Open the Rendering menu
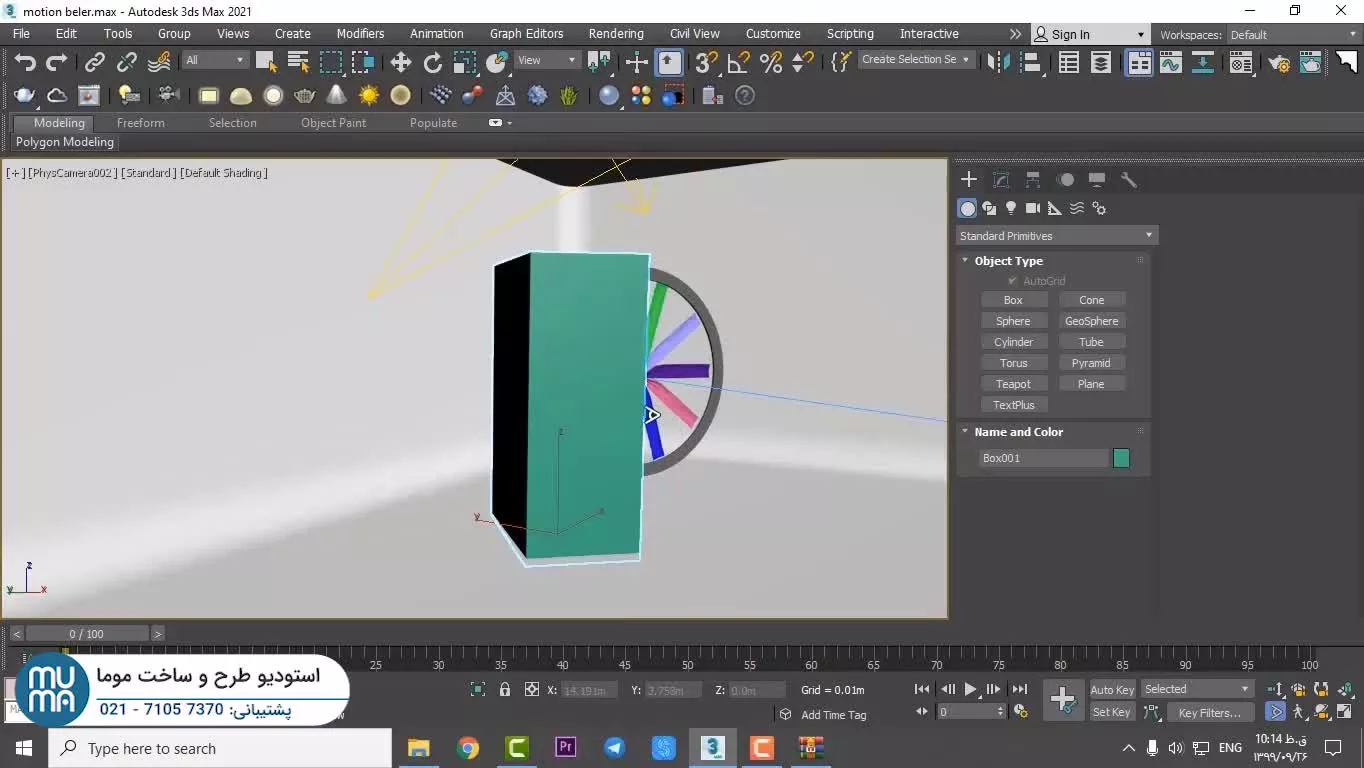This screenshot has width=1364, height=768. [616, 34]
